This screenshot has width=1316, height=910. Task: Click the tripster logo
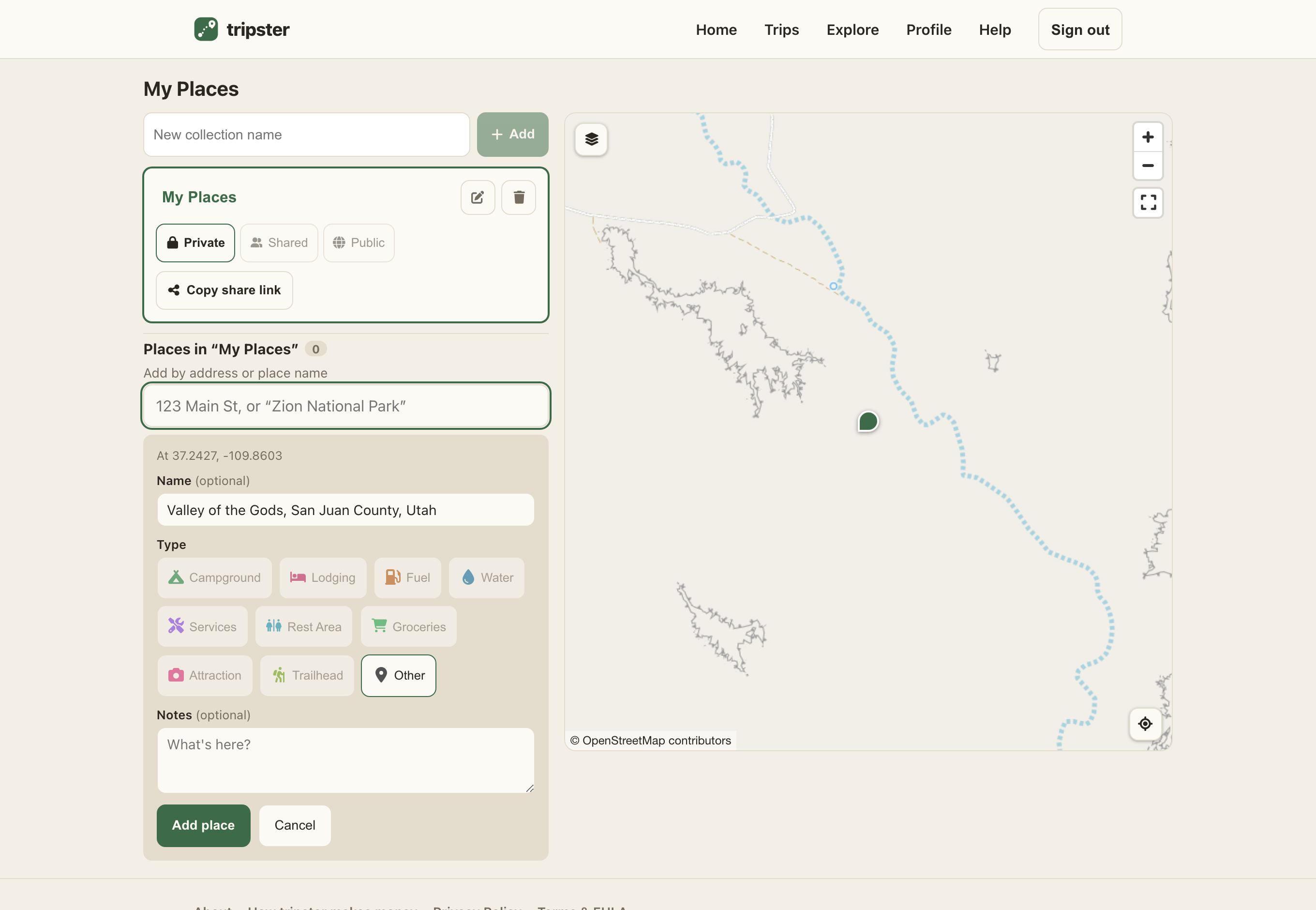tap(241, 29)
